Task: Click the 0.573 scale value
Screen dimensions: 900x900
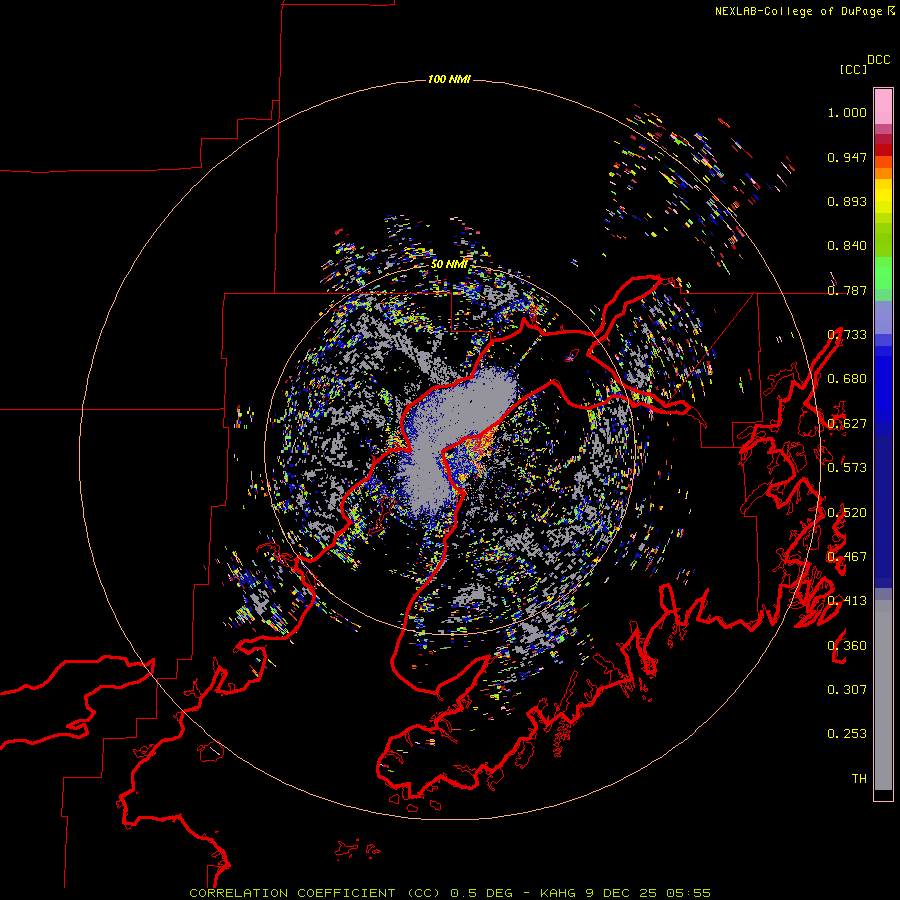Action: click(847, 468)
